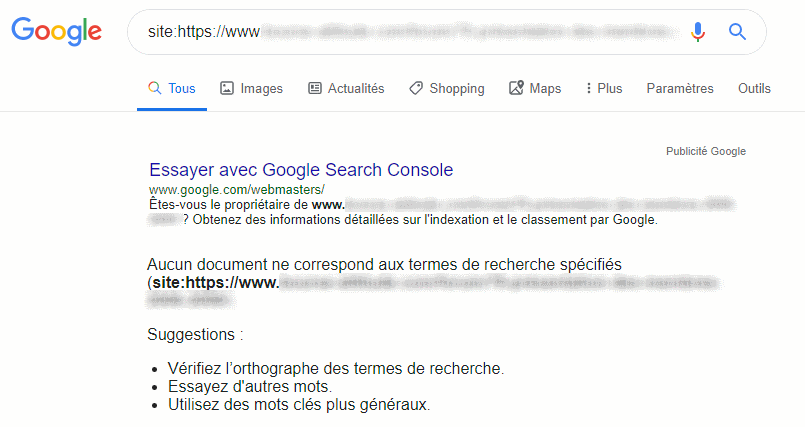The height and width of the screenshot is (427, 805).
Task: Click the Shopping tag icon
Action: [x=416, y=88]
